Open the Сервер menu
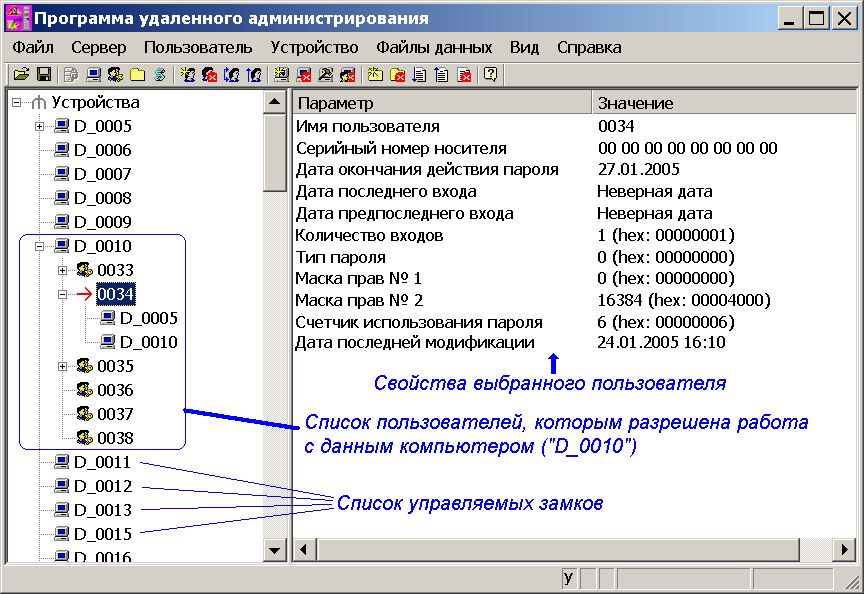Screen dimensions: 864x594 point(99,47)
